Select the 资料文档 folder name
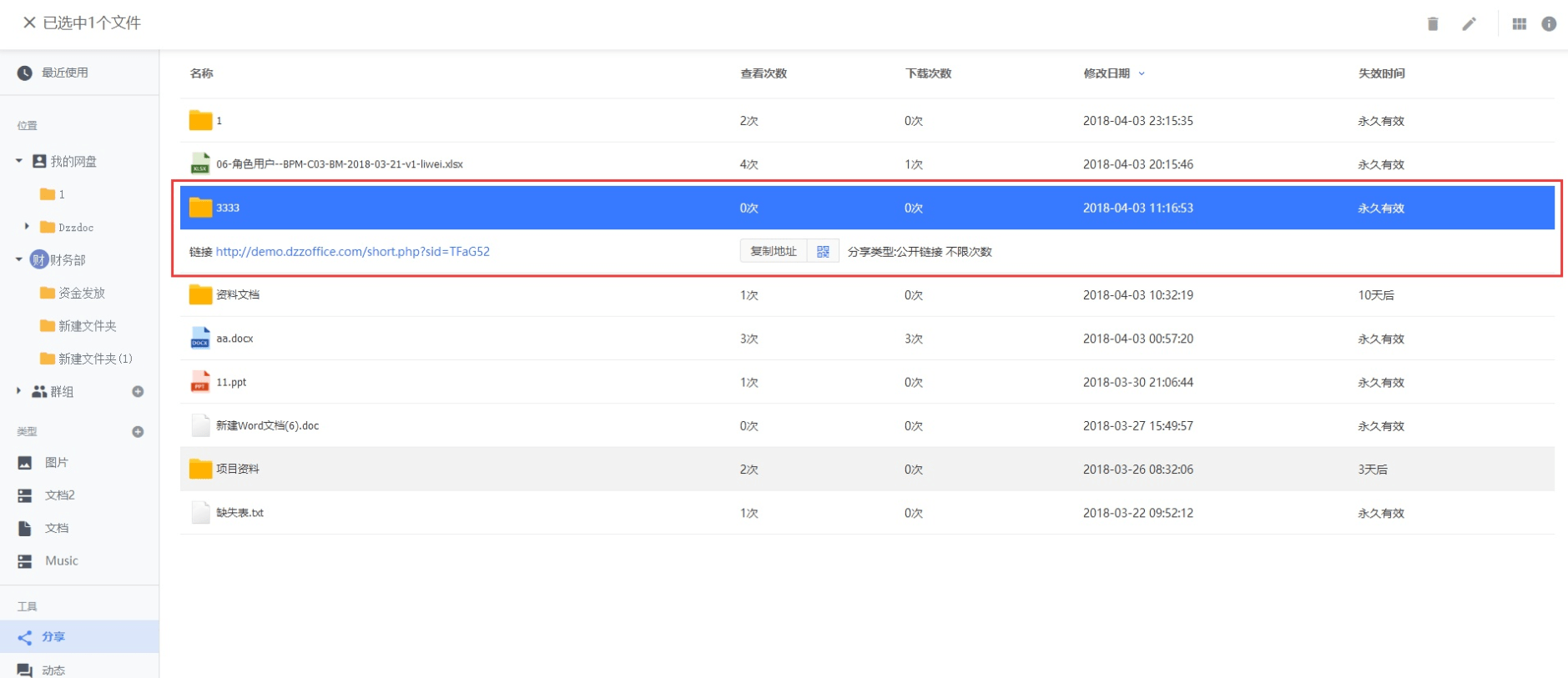The image size is (1568, 678). [x=238, y=294]
